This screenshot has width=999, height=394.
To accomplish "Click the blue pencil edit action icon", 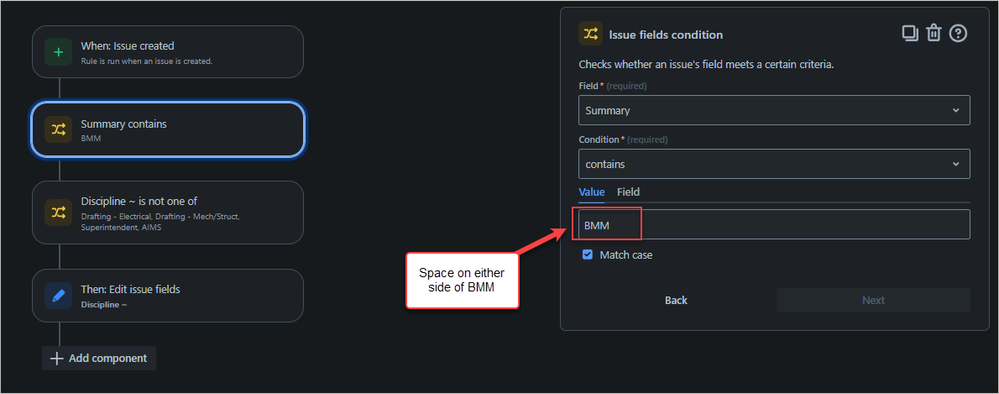I will click(58, 296).
